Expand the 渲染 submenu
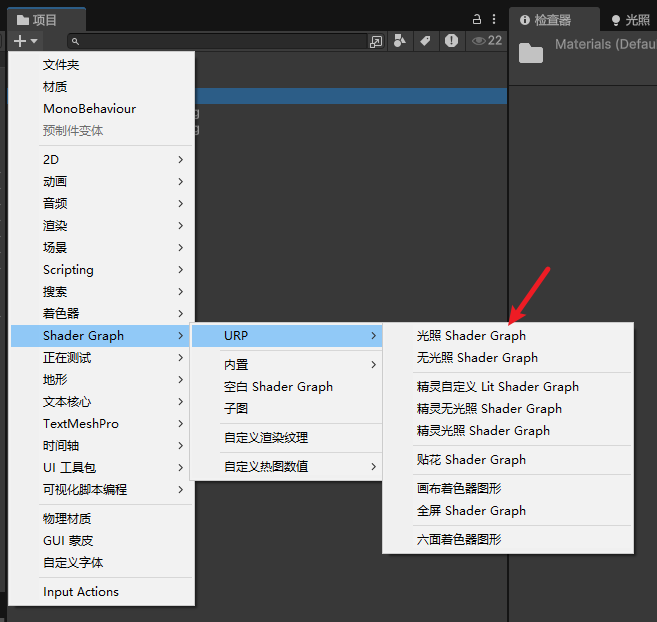657x622 pixels. tap(101, 225)
